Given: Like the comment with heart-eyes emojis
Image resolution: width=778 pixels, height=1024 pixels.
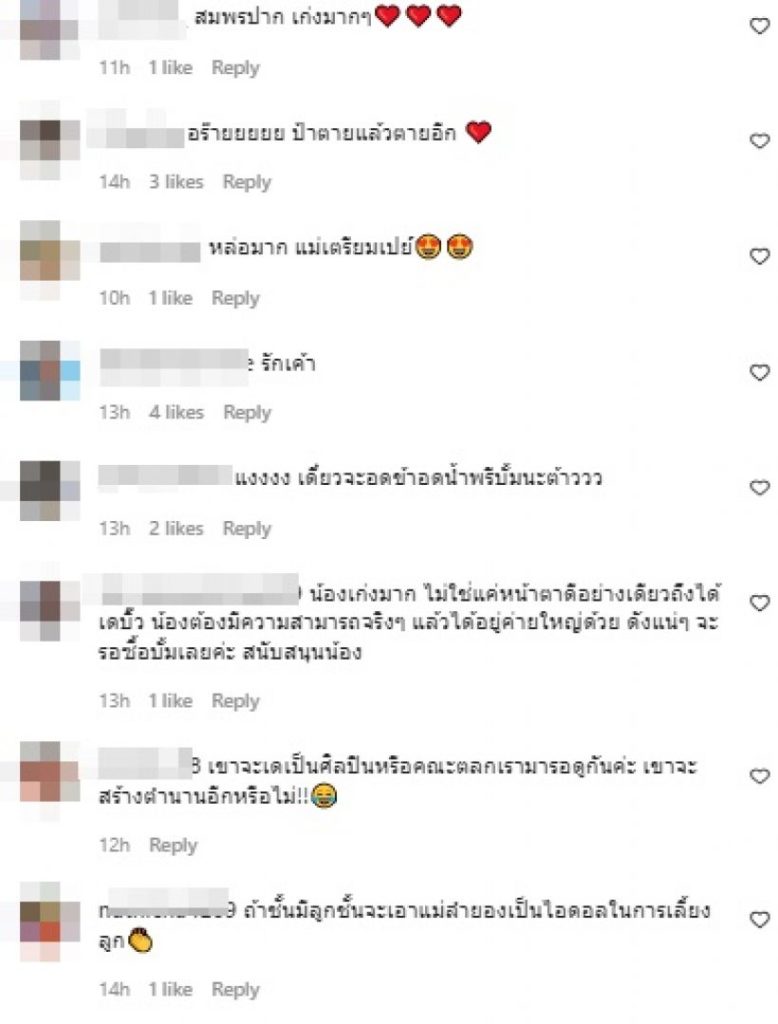Looking at the screenshot, I should tap(759, 256).
